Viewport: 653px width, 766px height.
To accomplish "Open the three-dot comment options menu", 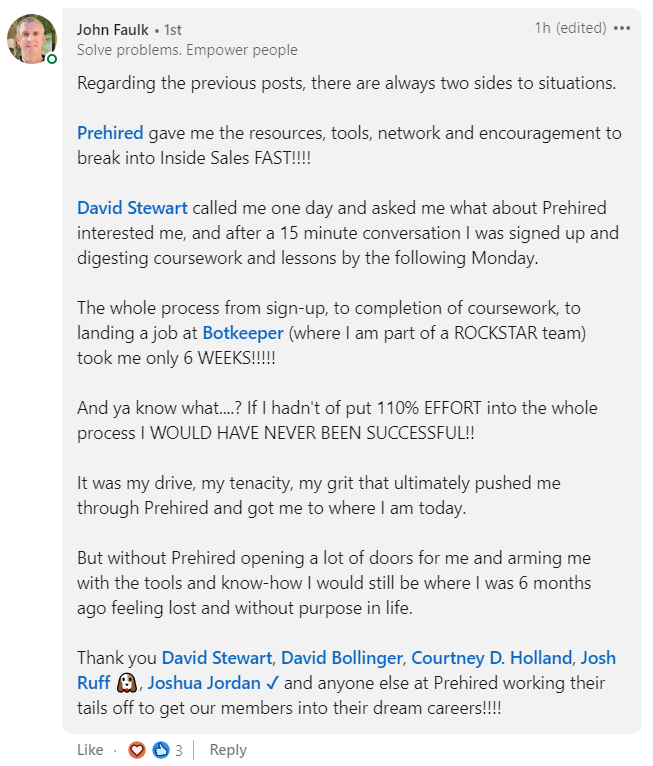I will pyautogui.click(x=622, y=28).
